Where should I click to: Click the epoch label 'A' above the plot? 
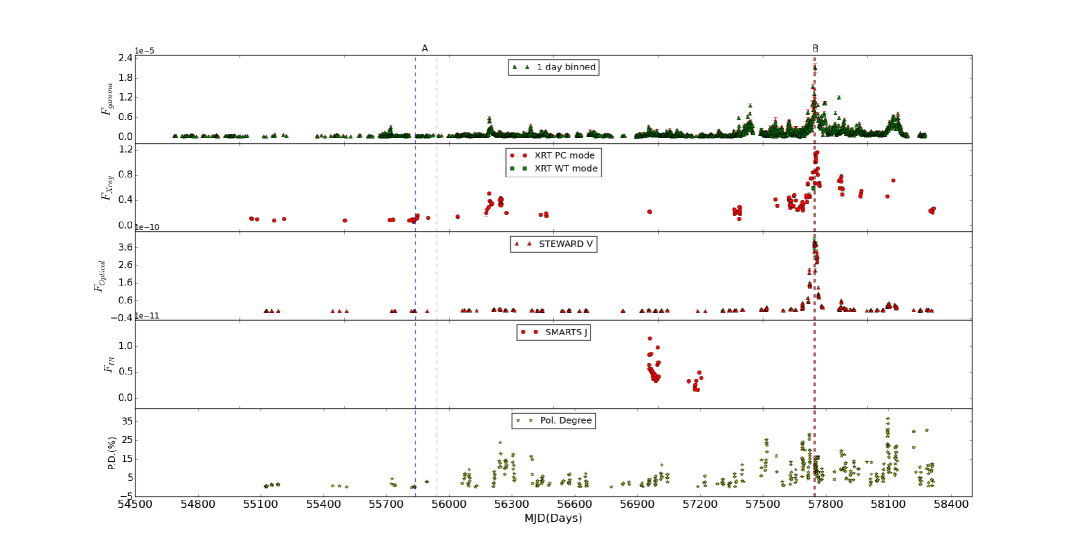point(425,48)
